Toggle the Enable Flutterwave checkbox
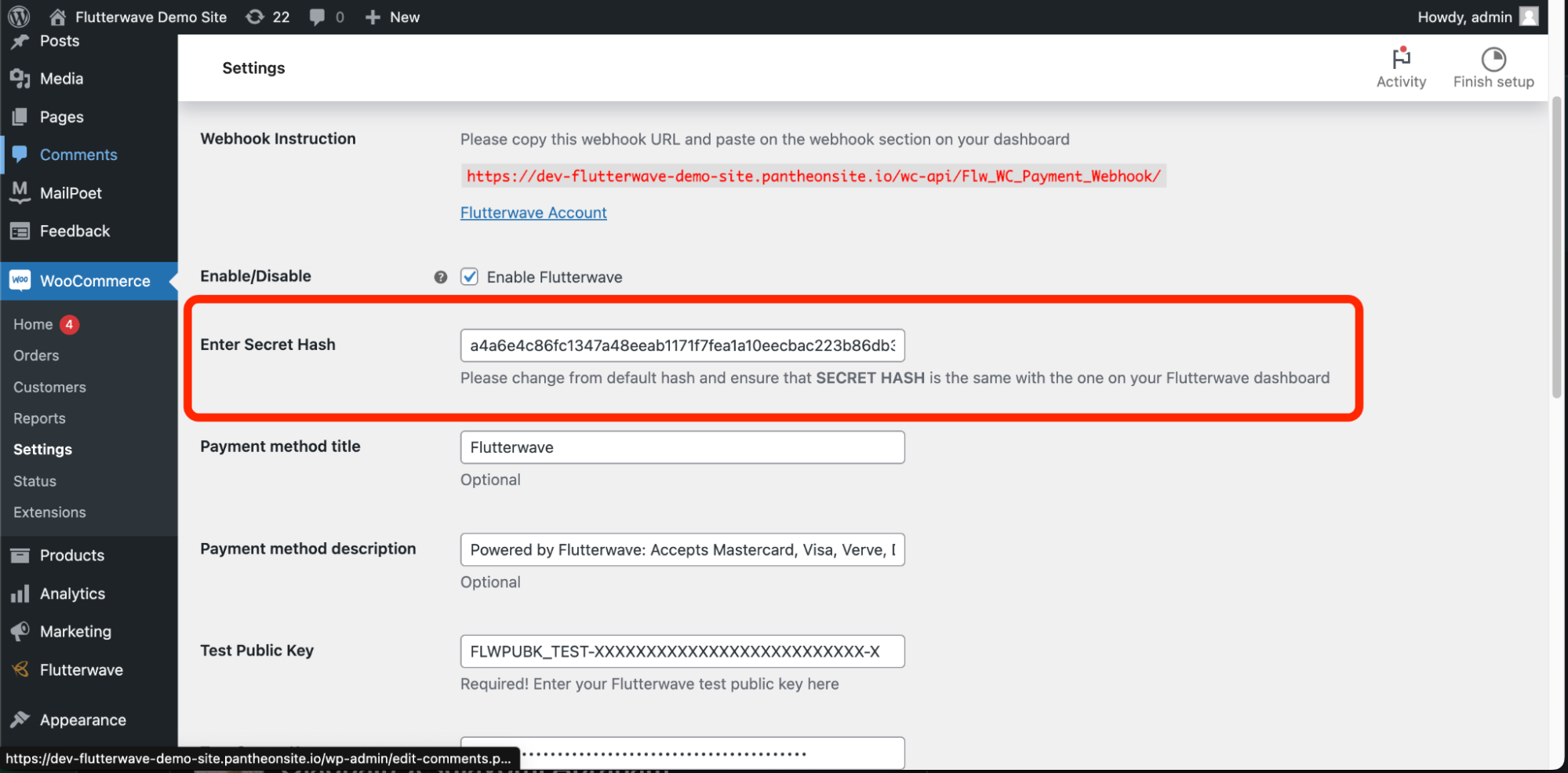Viewport: 1568px width, 773px height. [469, 276]
